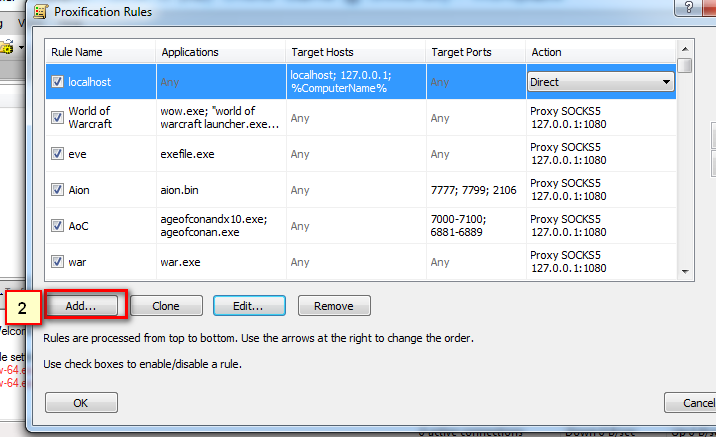Click the Target Hosts column header
This screenshot has height=437, width=716.
[x=356, y=52]
